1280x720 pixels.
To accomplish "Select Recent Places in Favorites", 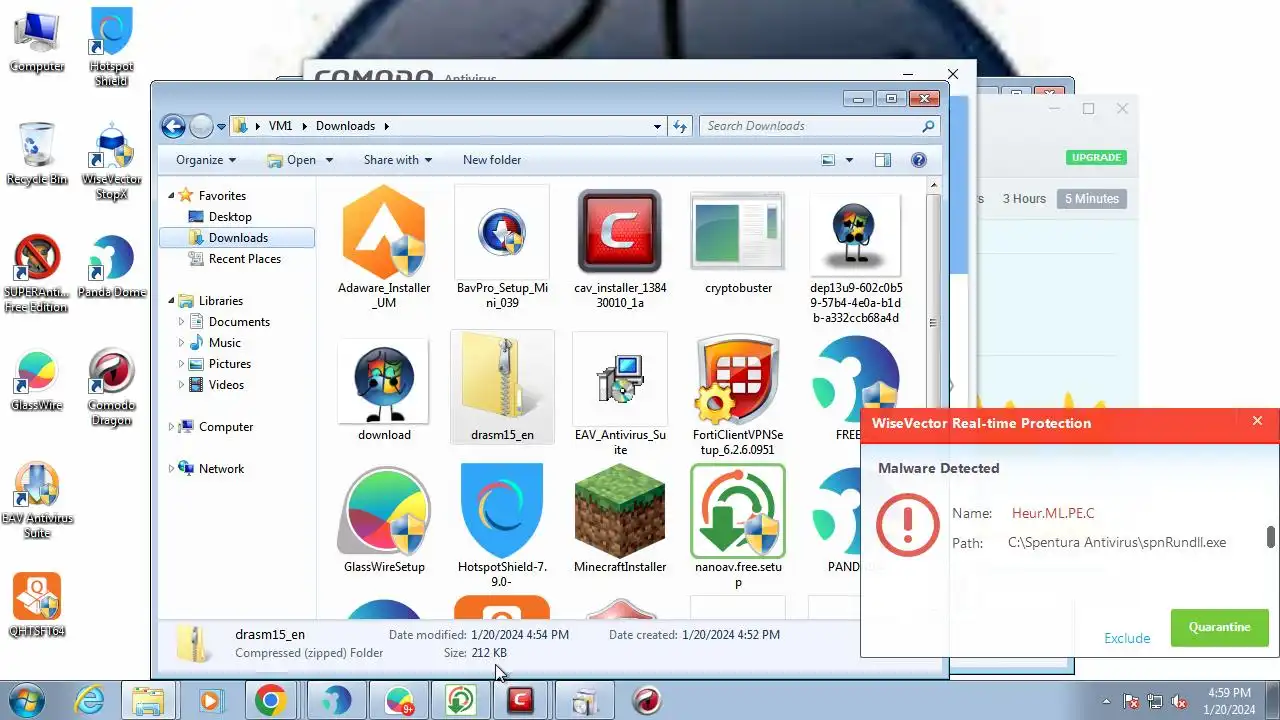I will coord(245,259).
